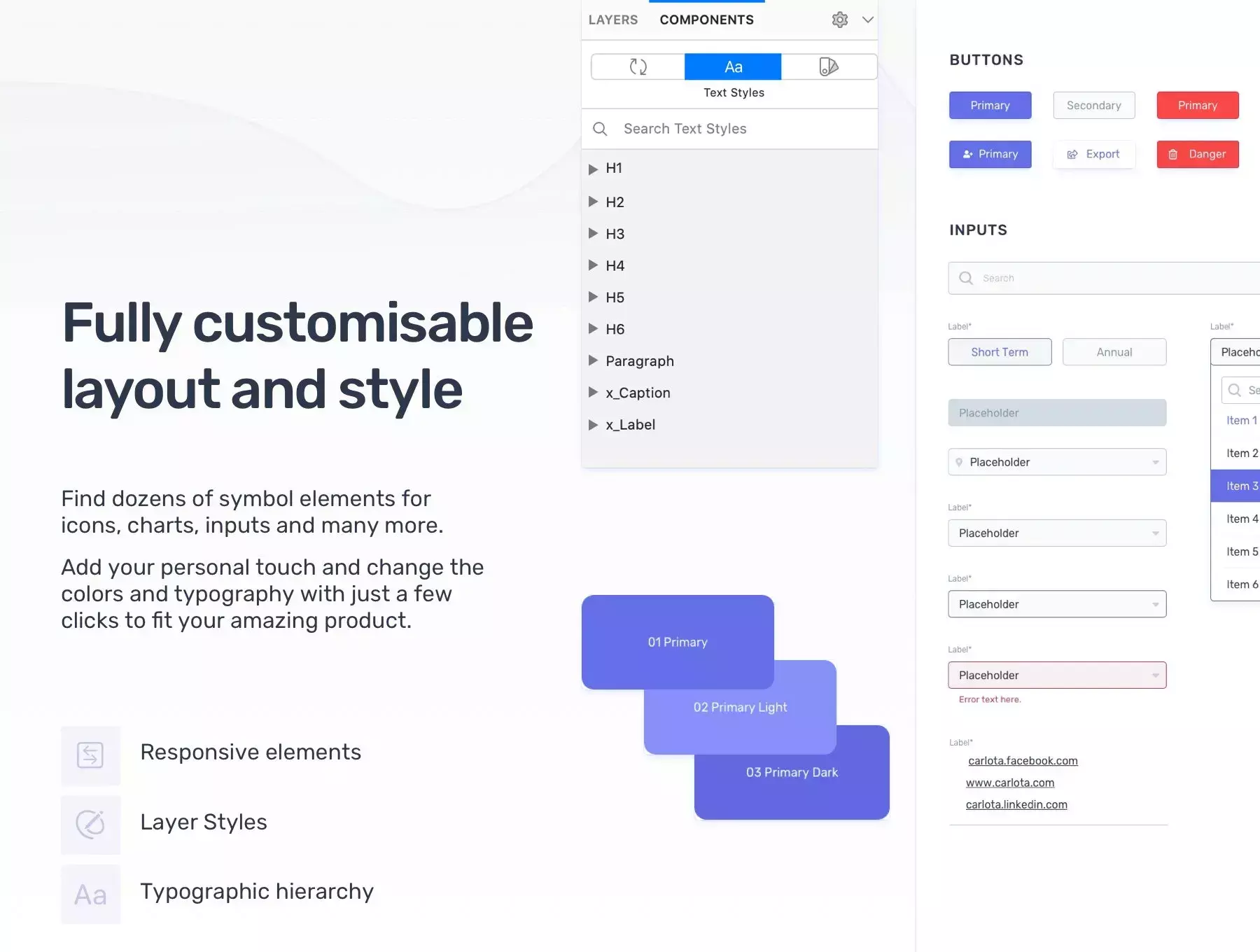This screenshot has height=952, width=1260.
Task: Click the Responsive elements arrows icon
Action: point(90,755)
